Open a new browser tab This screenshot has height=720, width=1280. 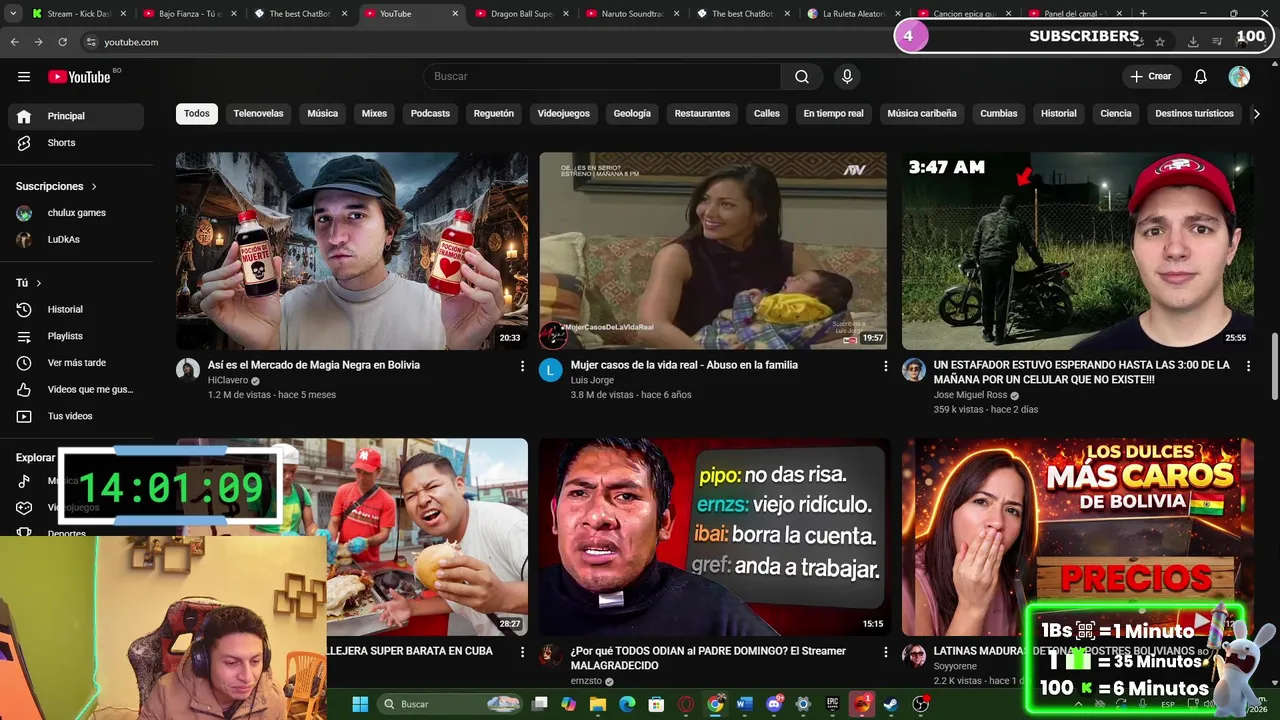click(x=1143, y=14)
